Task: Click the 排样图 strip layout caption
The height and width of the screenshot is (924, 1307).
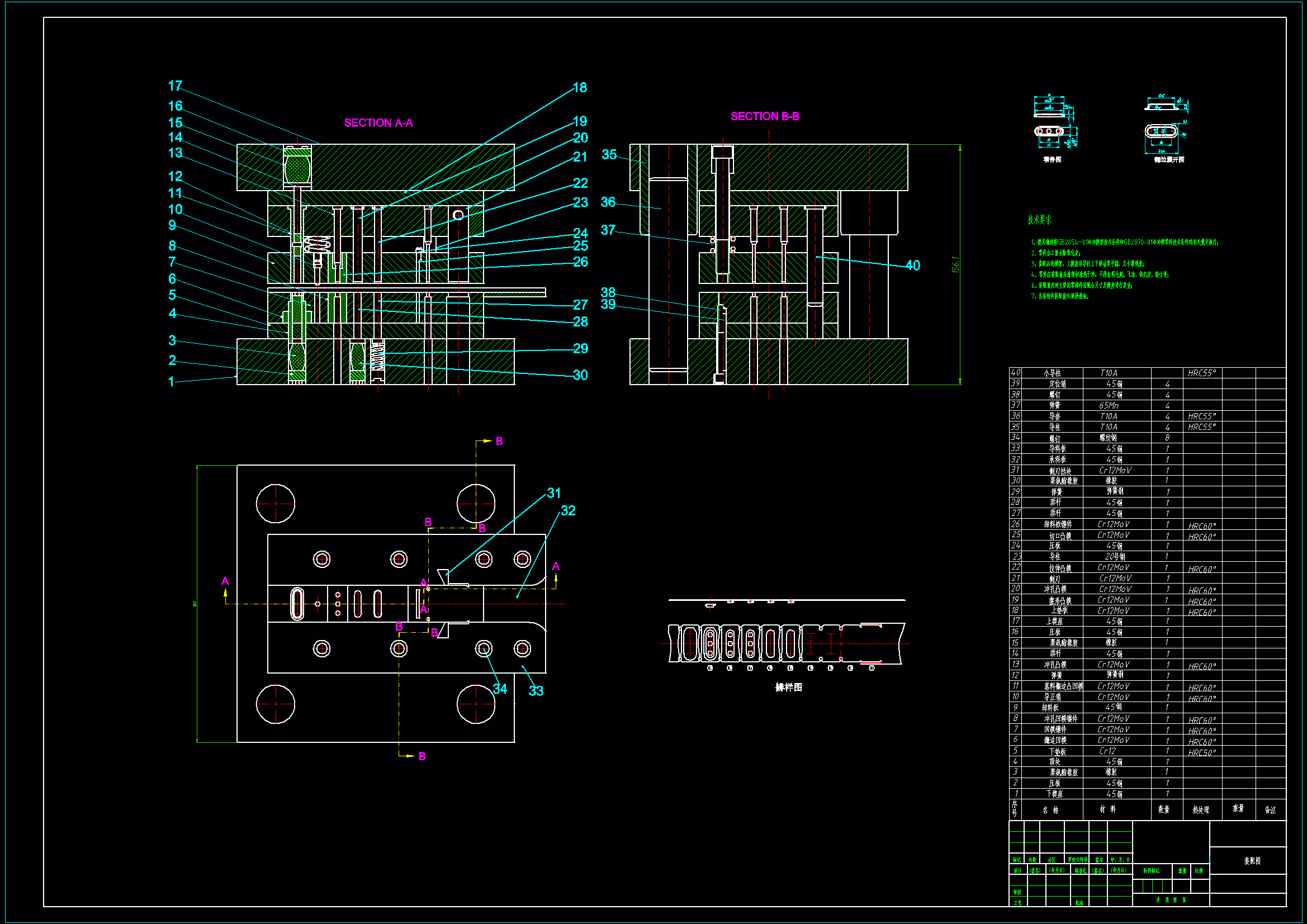Action: [x=788, y=688]
